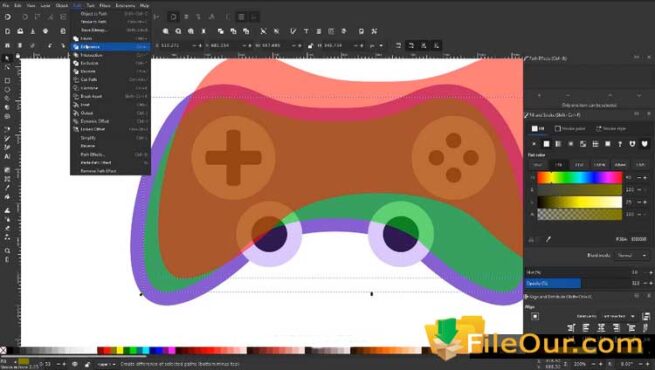Click the eyedropper icon in Fill panel
Image resolution: width=655 pixels, height=370 pixels.
[548, 239]
